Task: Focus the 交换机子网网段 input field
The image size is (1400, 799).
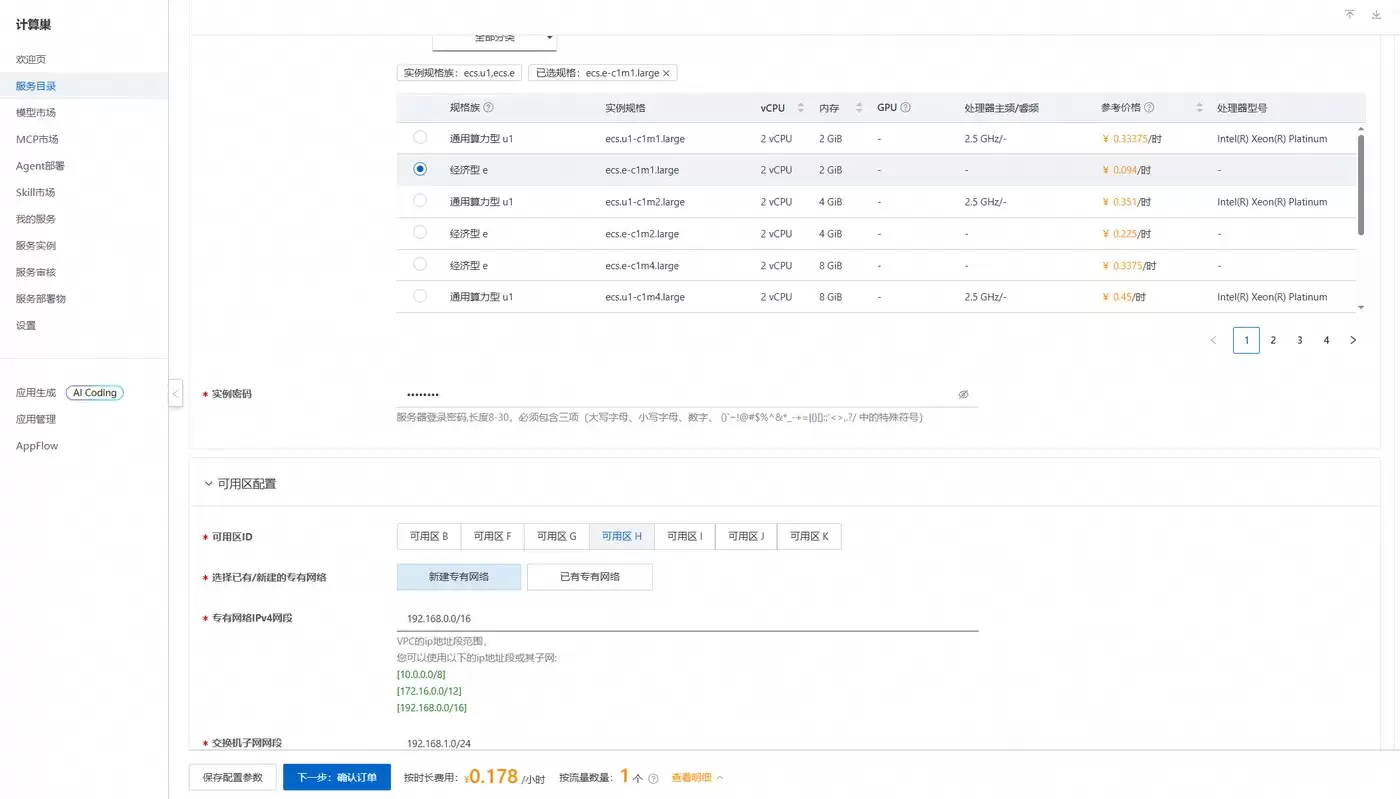Action: (x=687, y=743)
